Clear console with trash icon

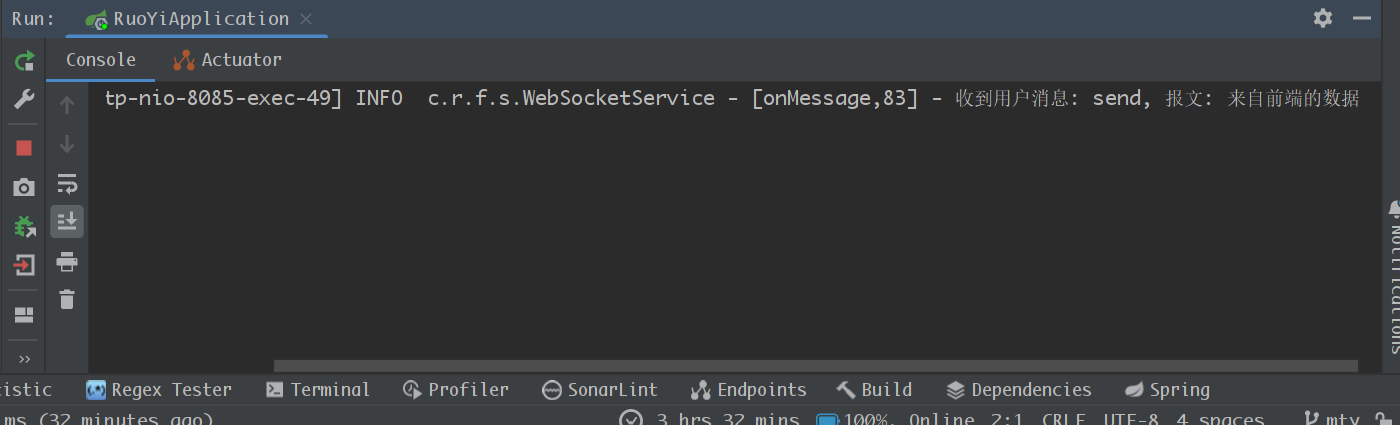[67, 299]
